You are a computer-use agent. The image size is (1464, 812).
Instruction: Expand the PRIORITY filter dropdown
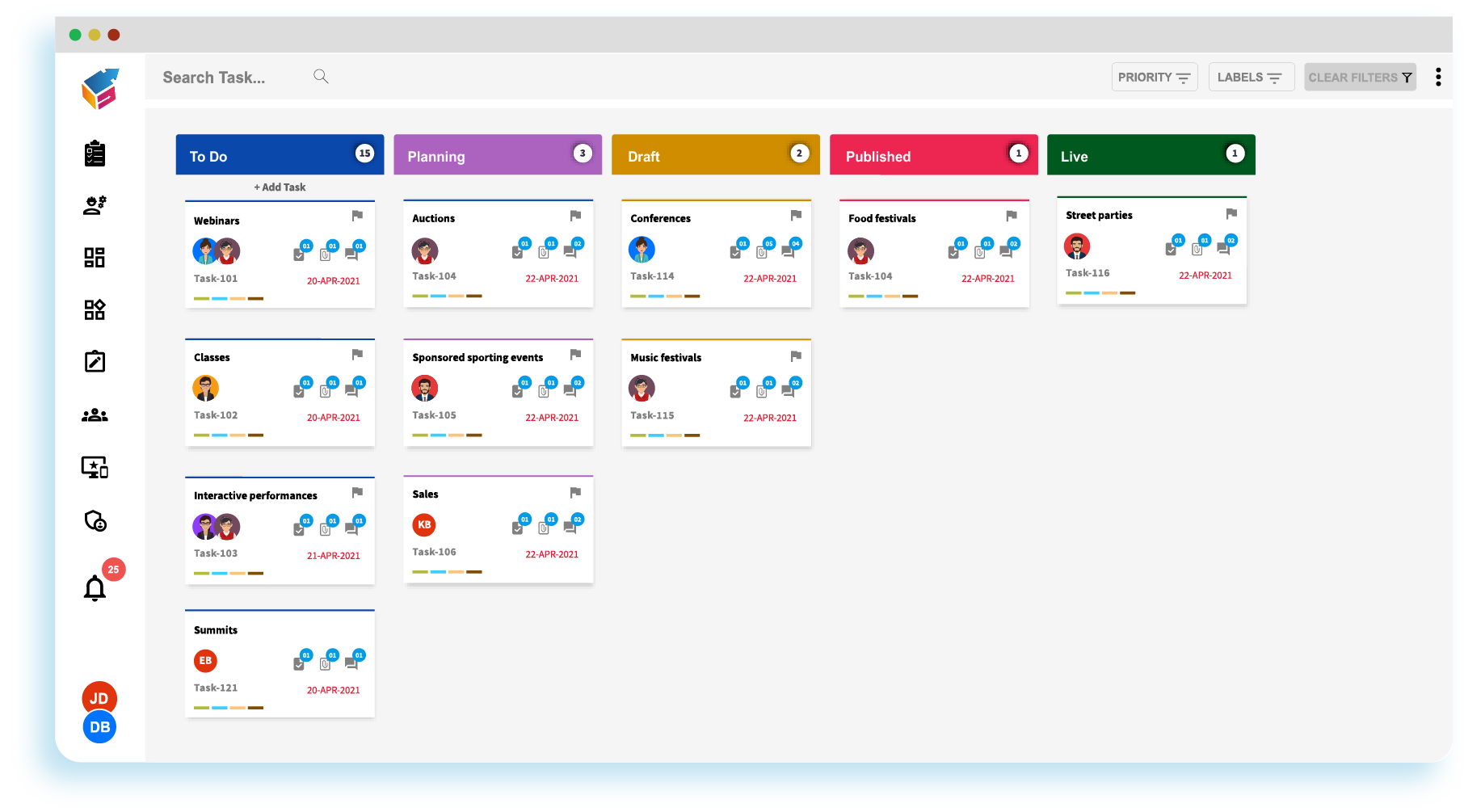click(1154, 78)
